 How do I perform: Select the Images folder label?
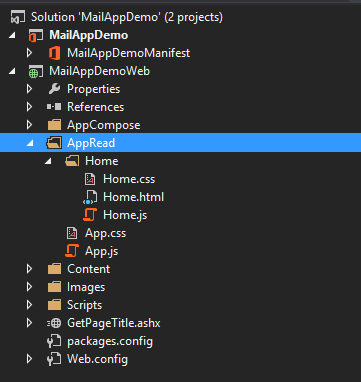coord(86,287)
